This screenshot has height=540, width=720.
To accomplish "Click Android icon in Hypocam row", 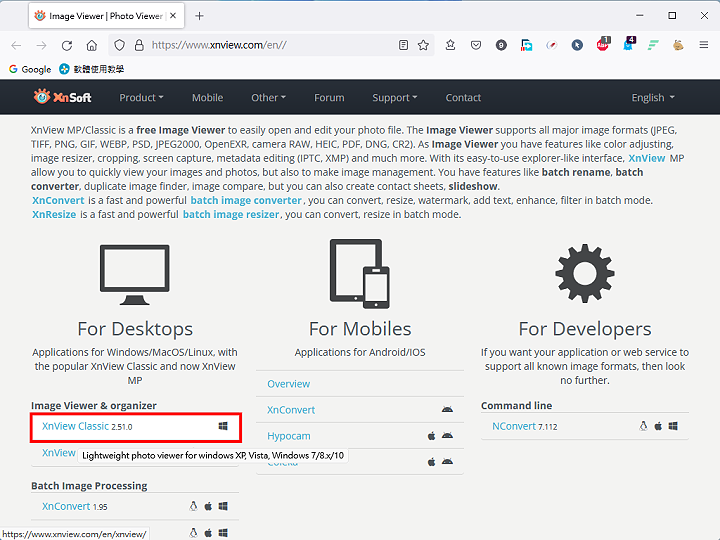I will click(x=447, y=435).
